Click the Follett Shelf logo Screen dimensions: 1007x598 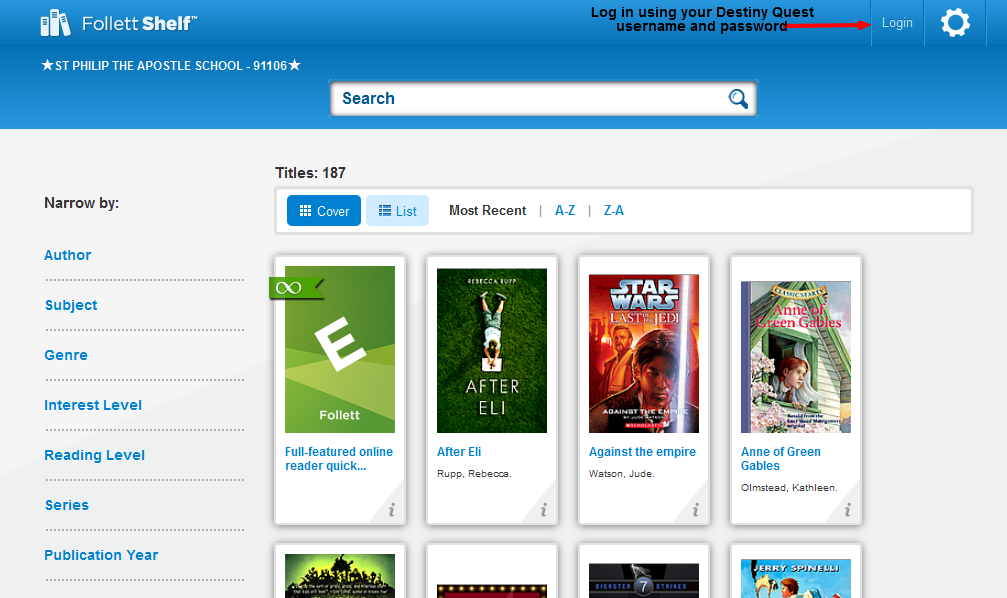(x=118, y=22)
